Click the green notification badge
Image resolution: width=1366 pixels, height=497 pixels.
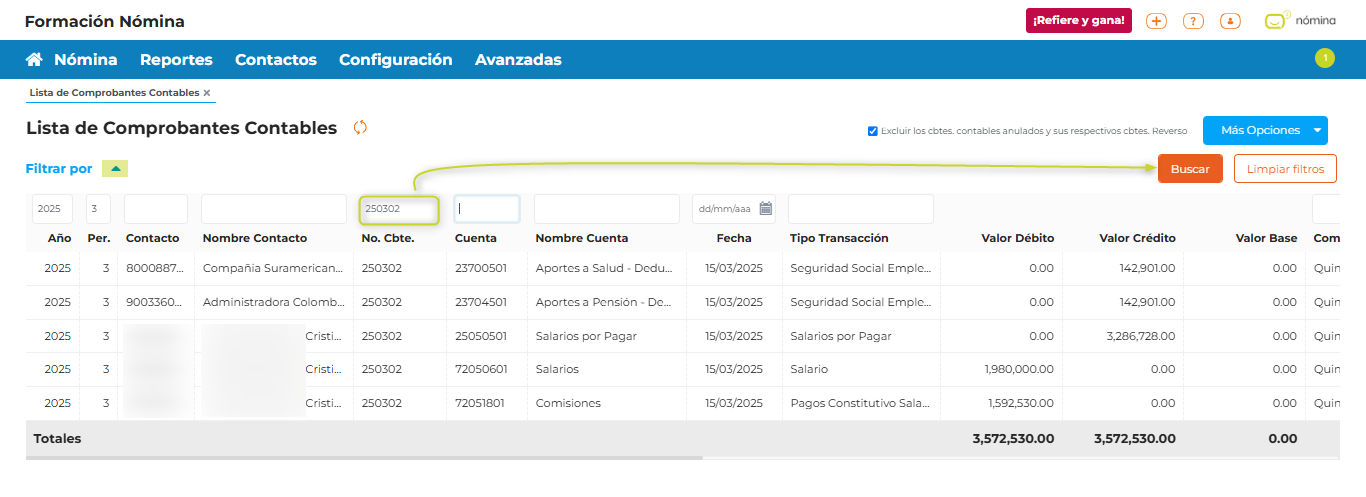tap(1325, 58)
